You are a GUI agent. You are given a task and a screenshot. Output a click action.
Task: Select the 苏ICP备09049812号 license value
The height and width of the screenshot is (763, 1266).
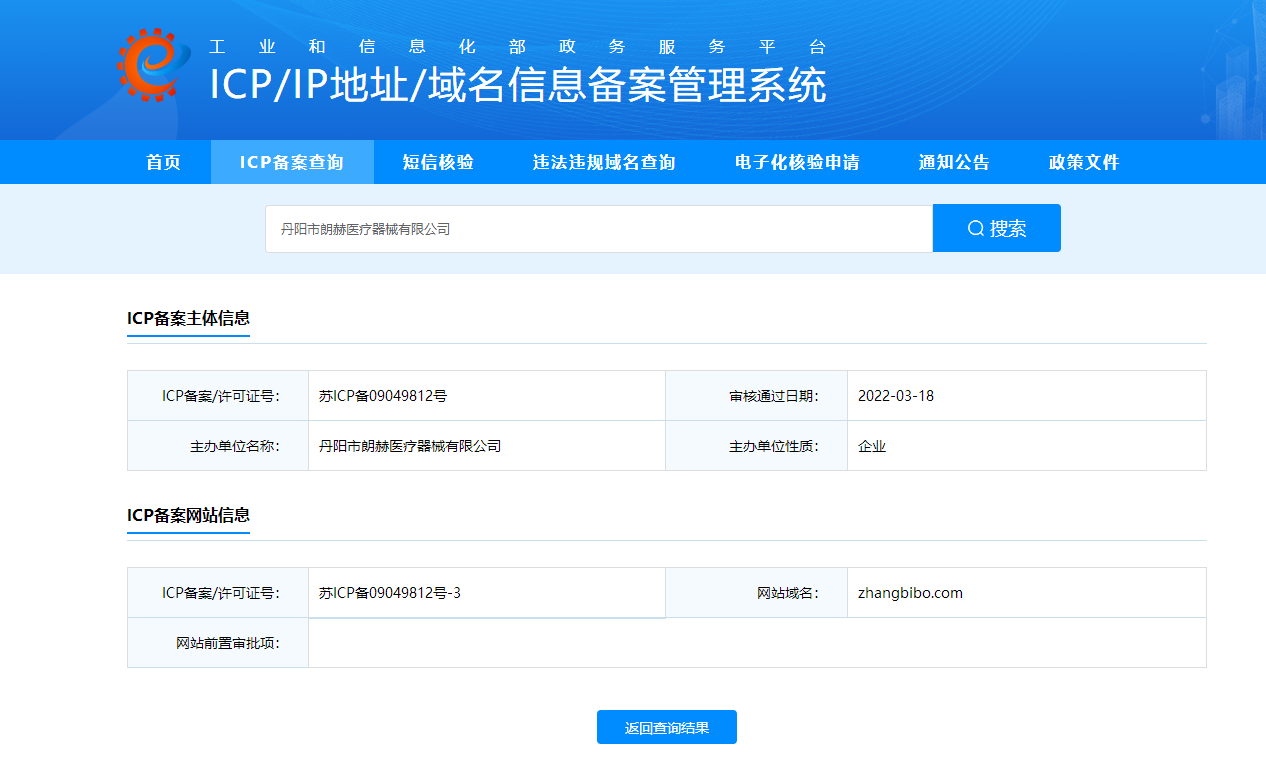pos(383,396)
